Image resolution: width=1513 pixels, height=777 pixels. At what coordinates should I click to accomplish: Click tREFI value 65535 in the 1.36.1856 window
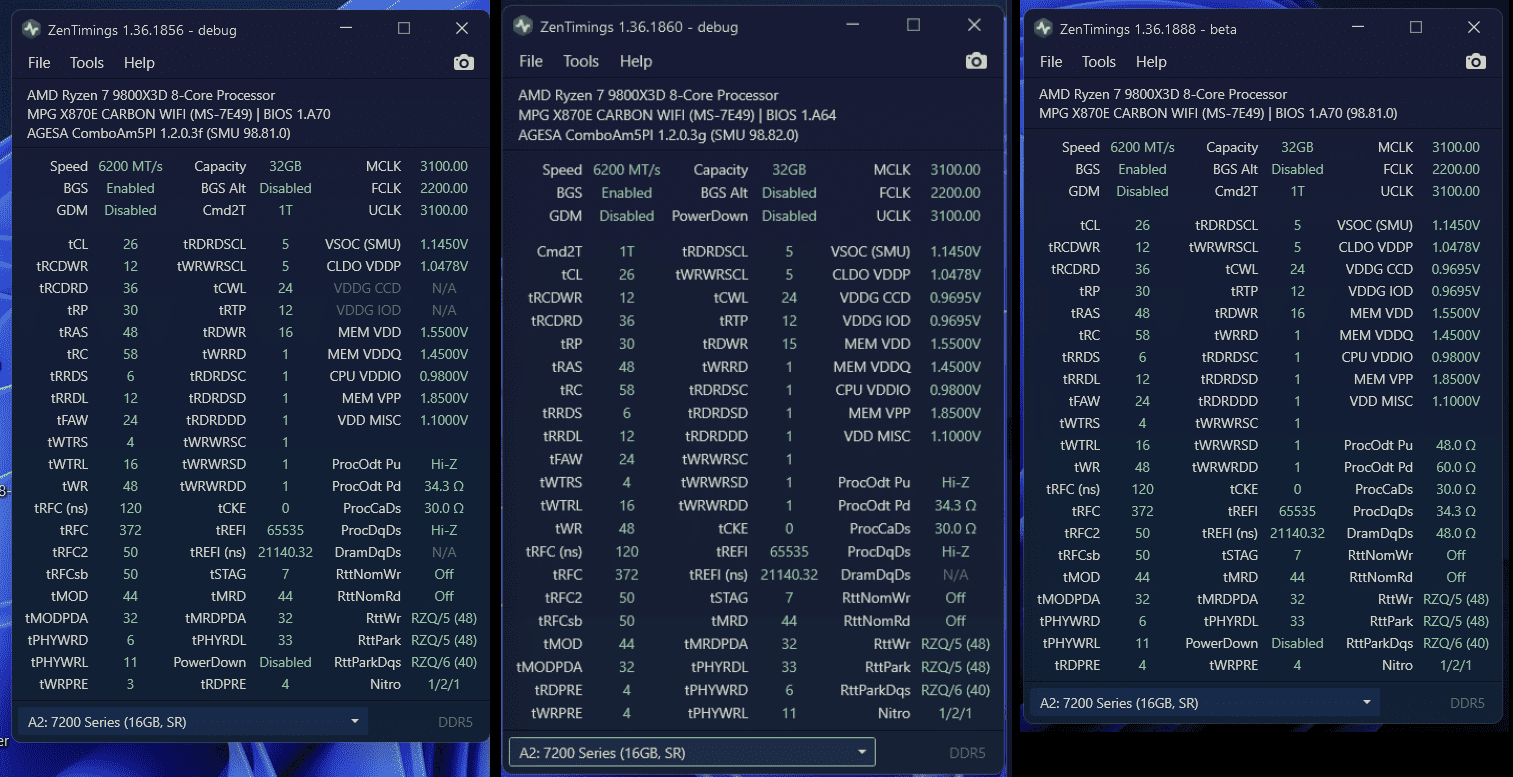(285, 530)
